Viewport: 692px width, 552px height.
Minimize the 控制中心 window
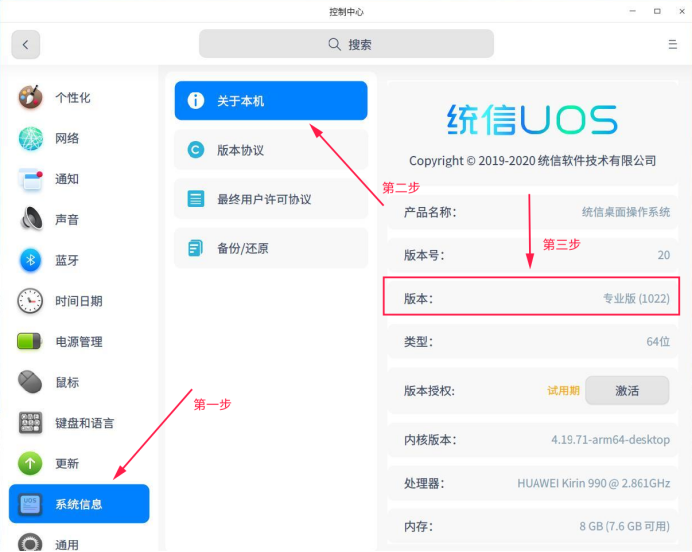(x=632, y=11)
